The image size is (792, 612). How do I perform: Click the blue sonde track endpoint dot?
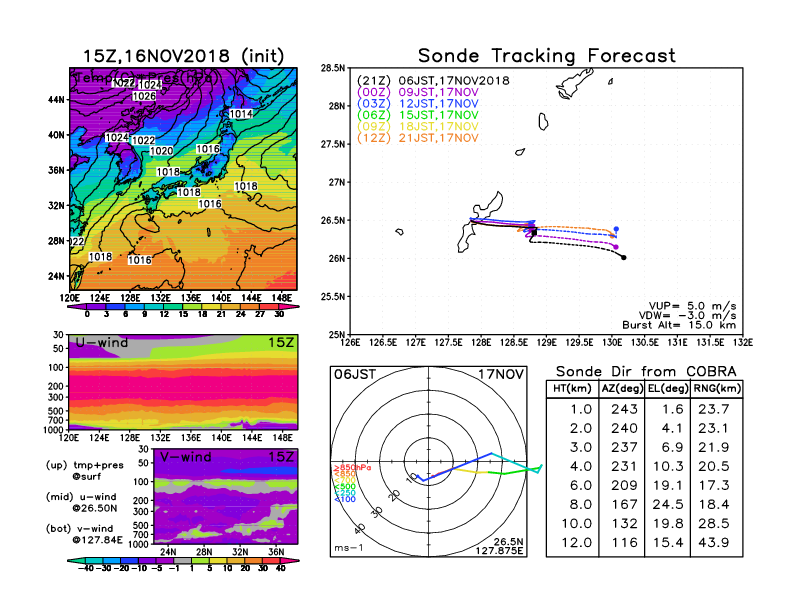tap(616, 229)
